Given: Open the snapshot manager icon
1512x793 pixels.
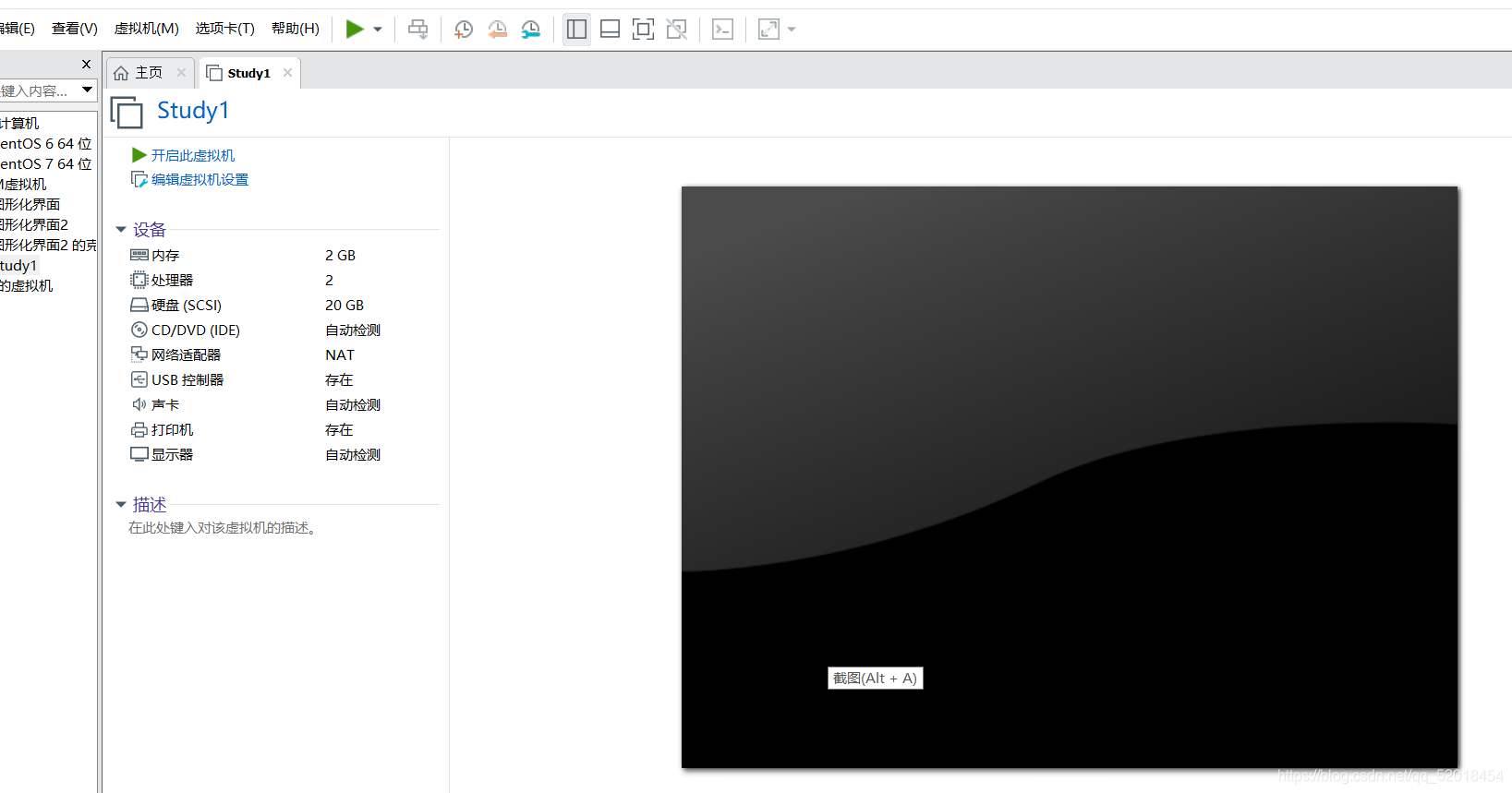Looking at the screenshot, I should coord(531,30).
